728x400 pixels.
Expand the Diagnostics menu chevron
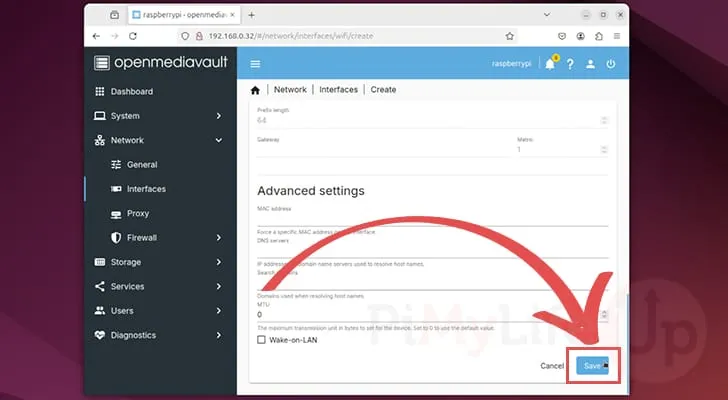[219, 335]
